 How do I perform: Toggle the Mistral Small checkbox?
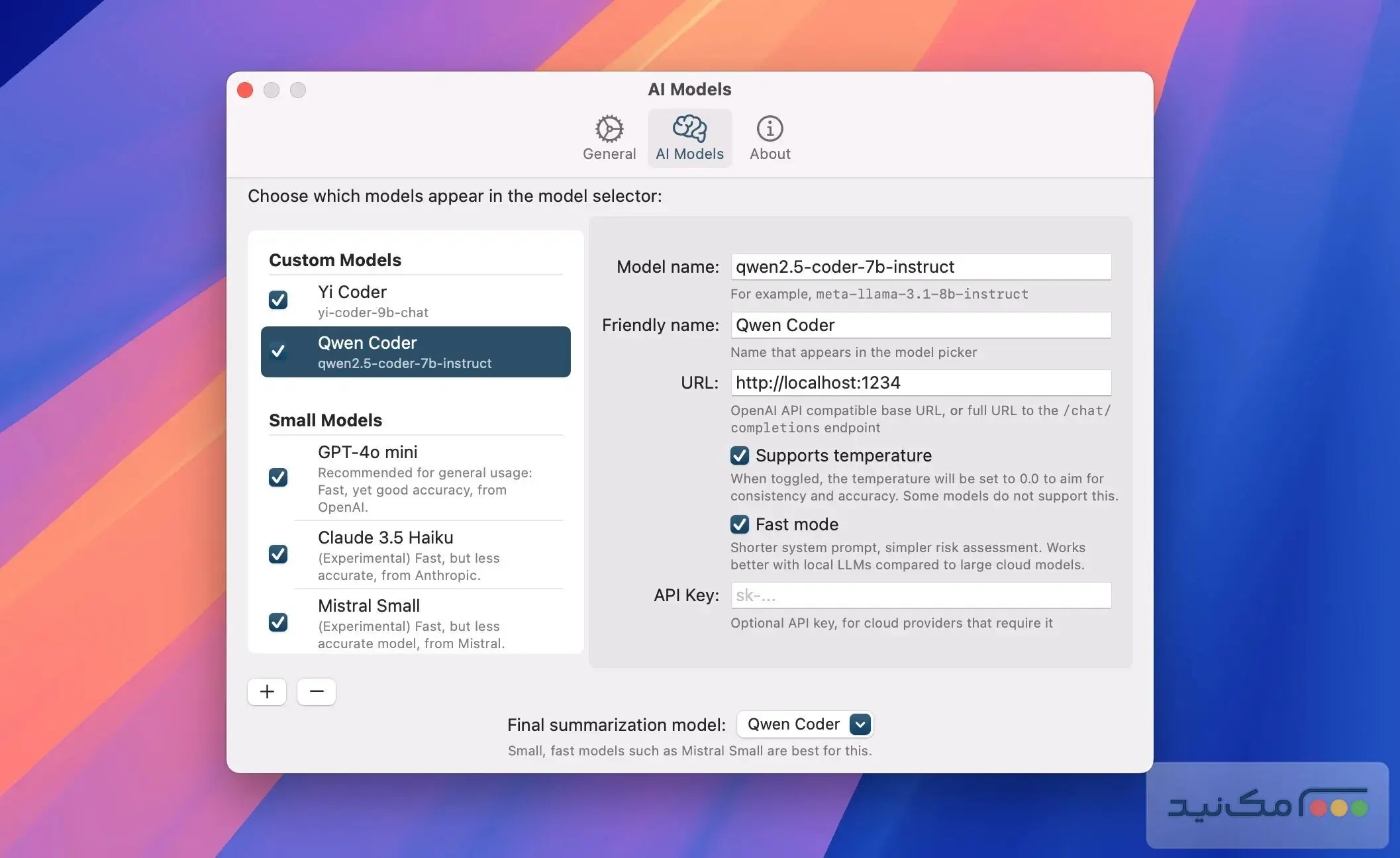(278, 622)
